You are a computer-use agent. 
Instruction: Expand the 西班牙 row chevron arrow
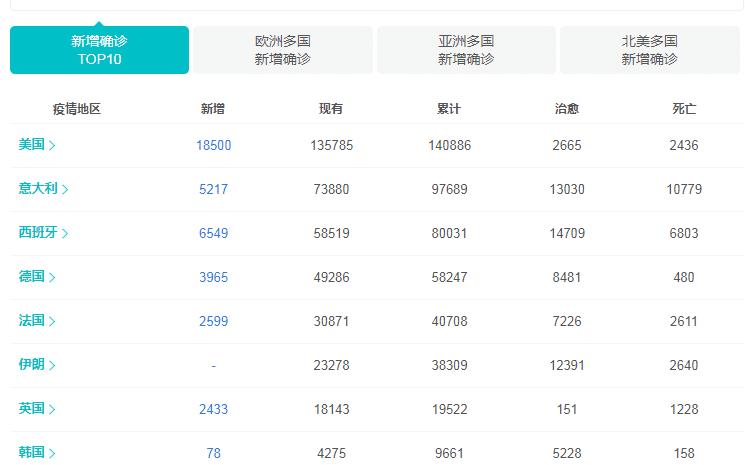pyautogui.click(x=65, y=234)
